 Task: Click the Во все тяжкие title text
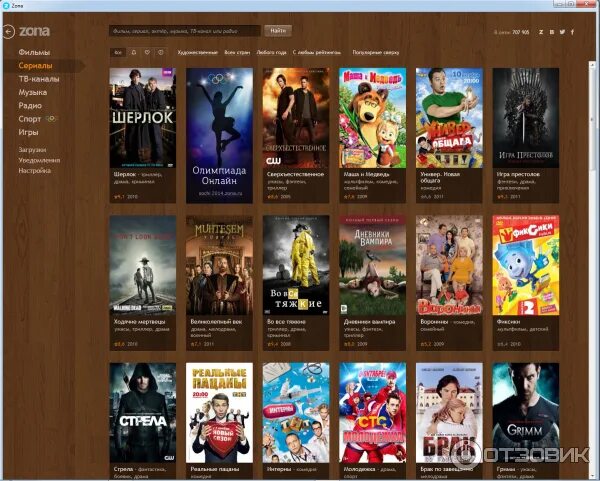pos(286,322)
